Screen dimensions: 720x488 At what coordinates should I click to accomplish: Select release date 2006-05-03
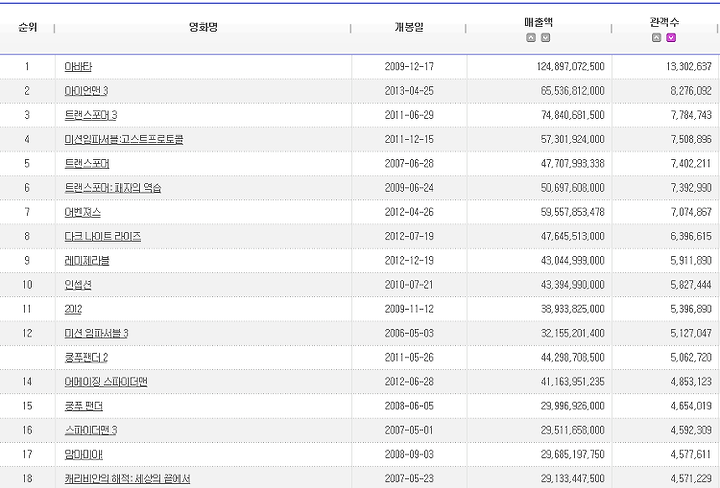click(x=409, y=333)
